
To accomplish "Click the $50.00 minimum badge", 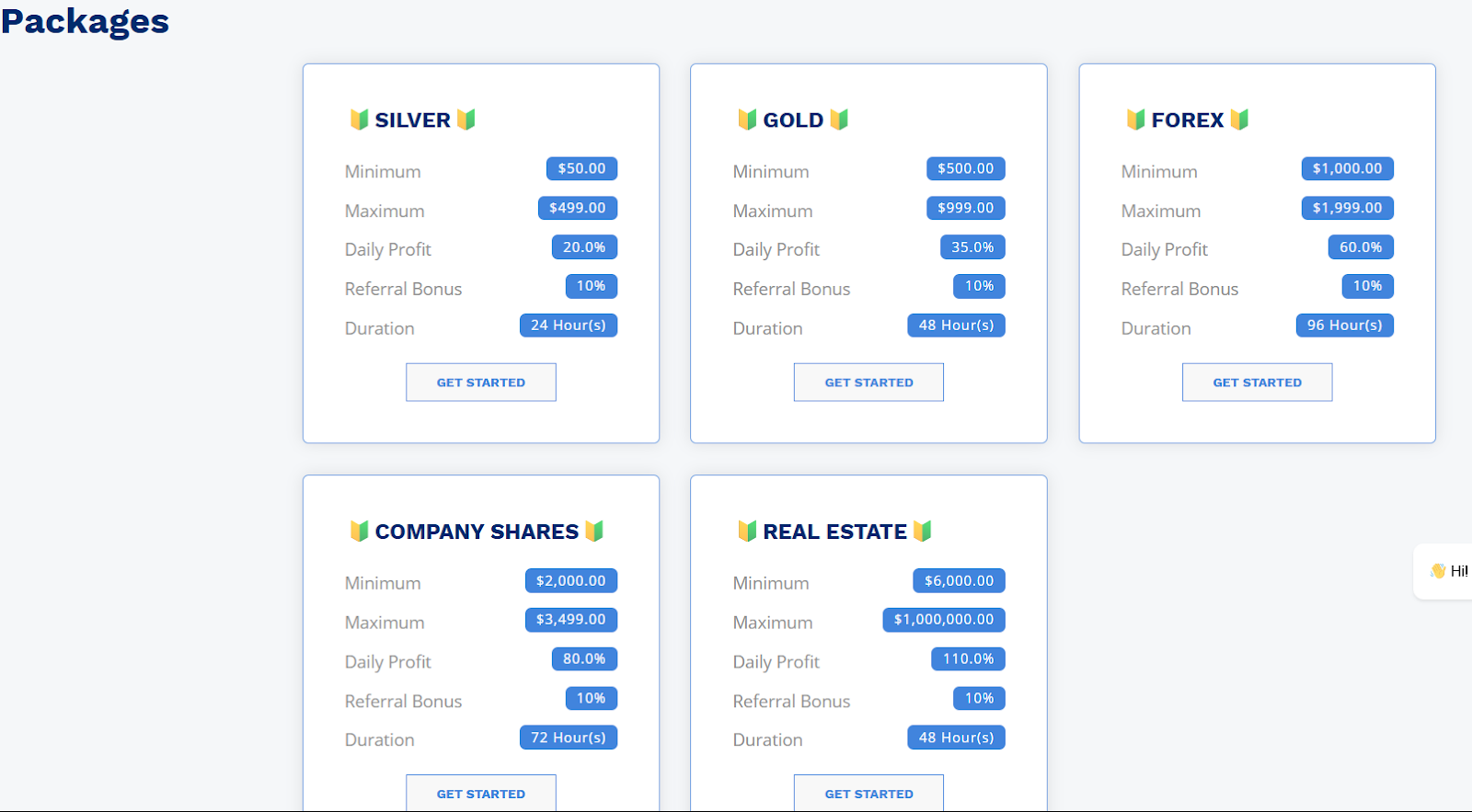I will 581,169.
